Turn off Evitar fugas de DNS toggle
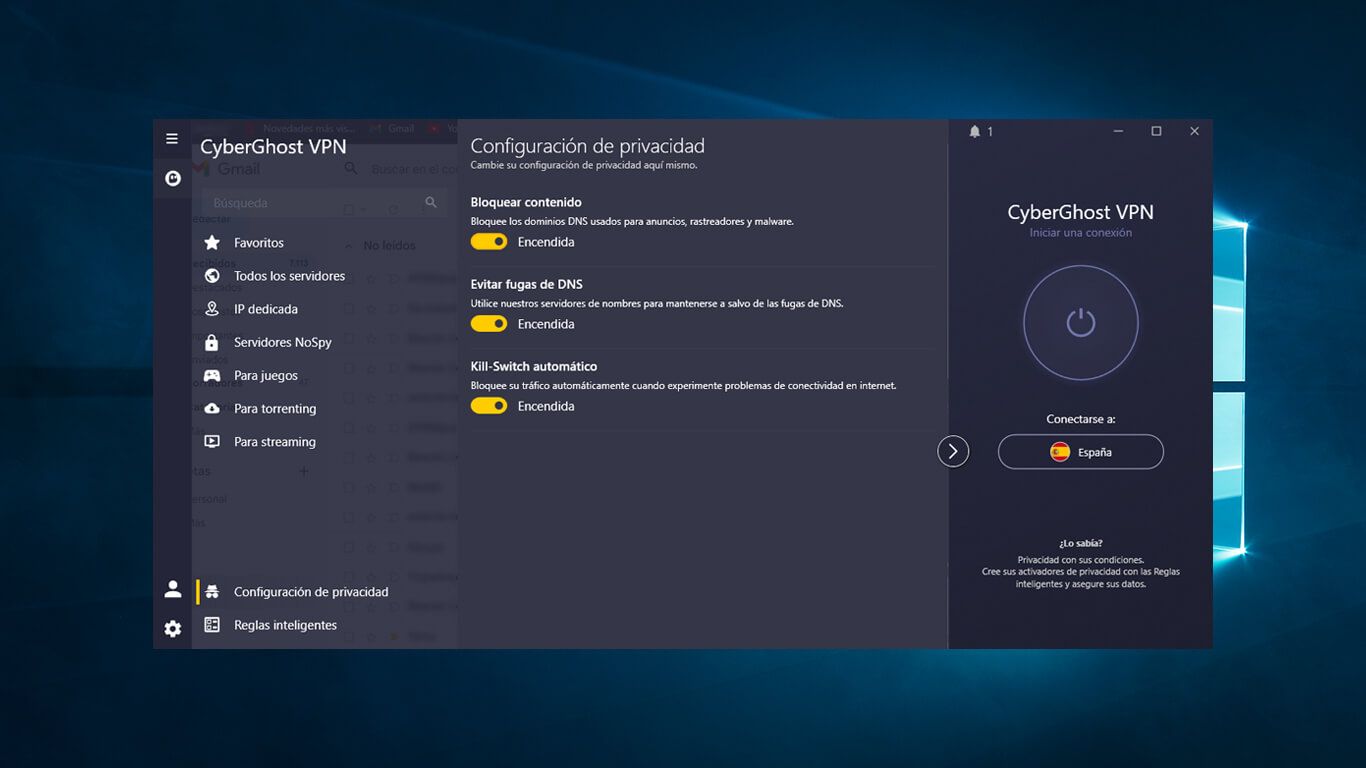1366x768 pixels. pos(489,324)
